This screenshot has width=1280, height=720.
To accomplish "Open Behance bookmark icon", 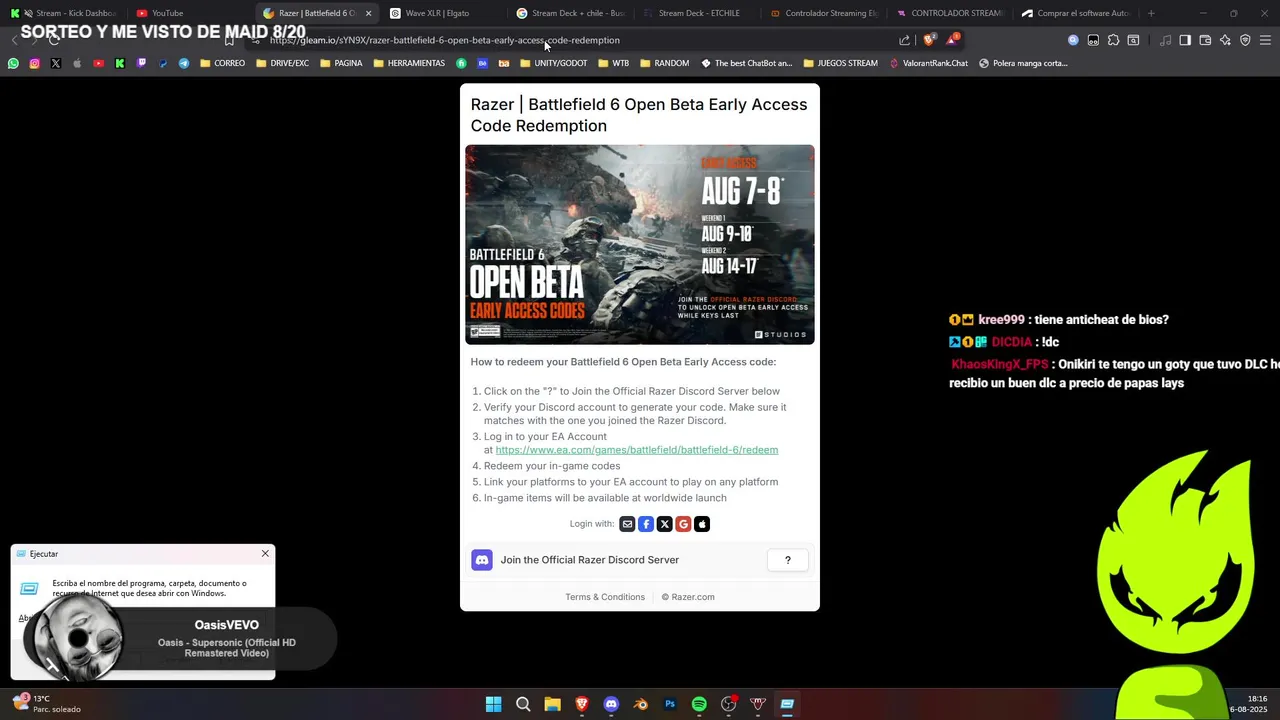I will click(x=483, y=63).
